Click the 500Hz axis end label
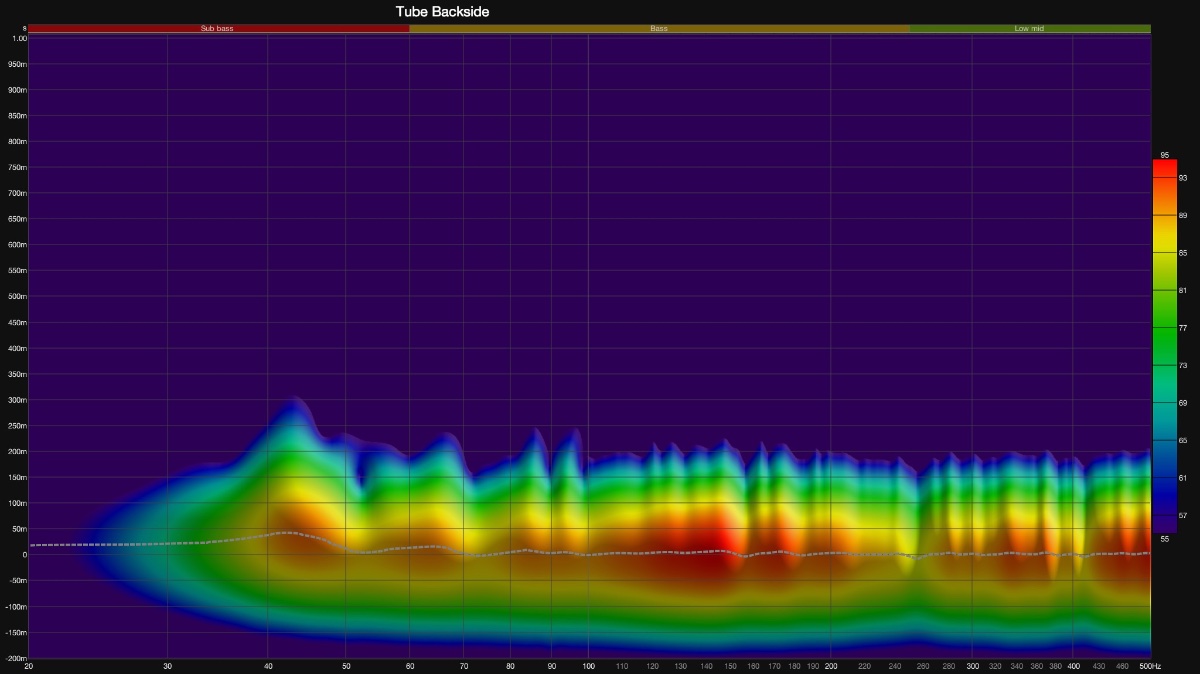Image resolution: width=1200 pixels, height=674 pixels. point(1150,666)
